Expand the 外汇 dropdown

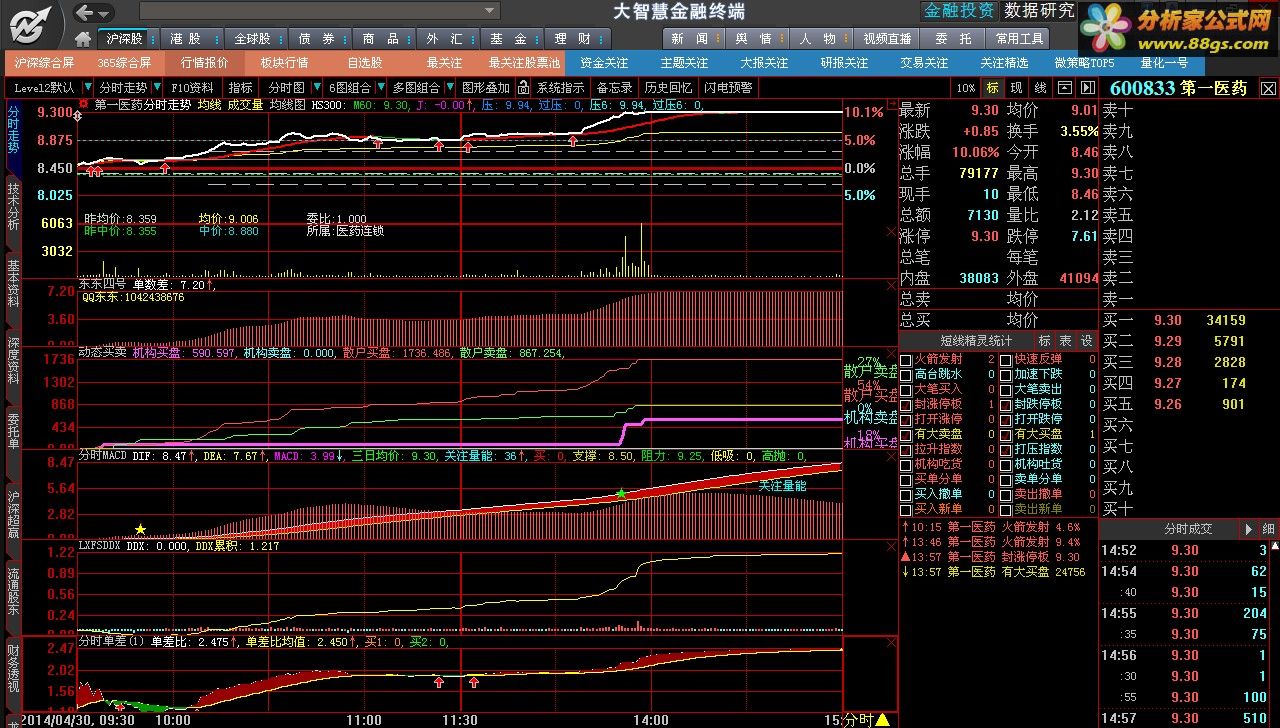[x=472, y=39]
